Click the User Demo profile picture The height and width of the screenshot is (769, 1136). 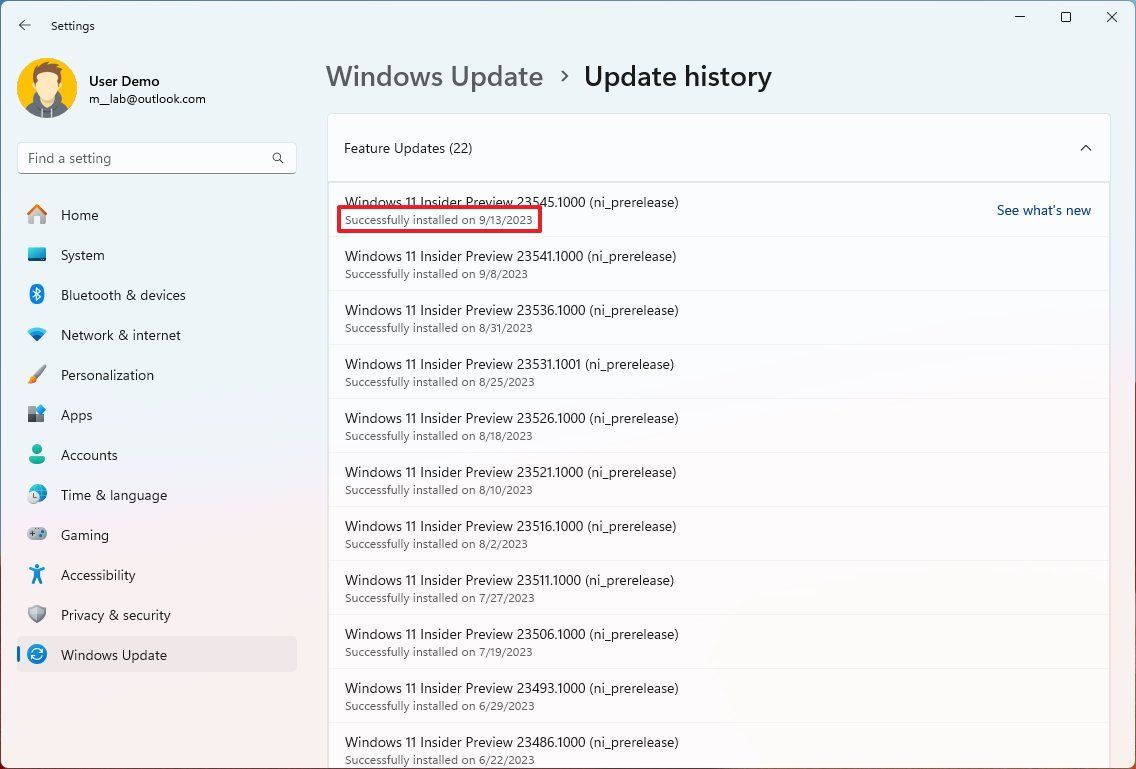tap(46, 88)
